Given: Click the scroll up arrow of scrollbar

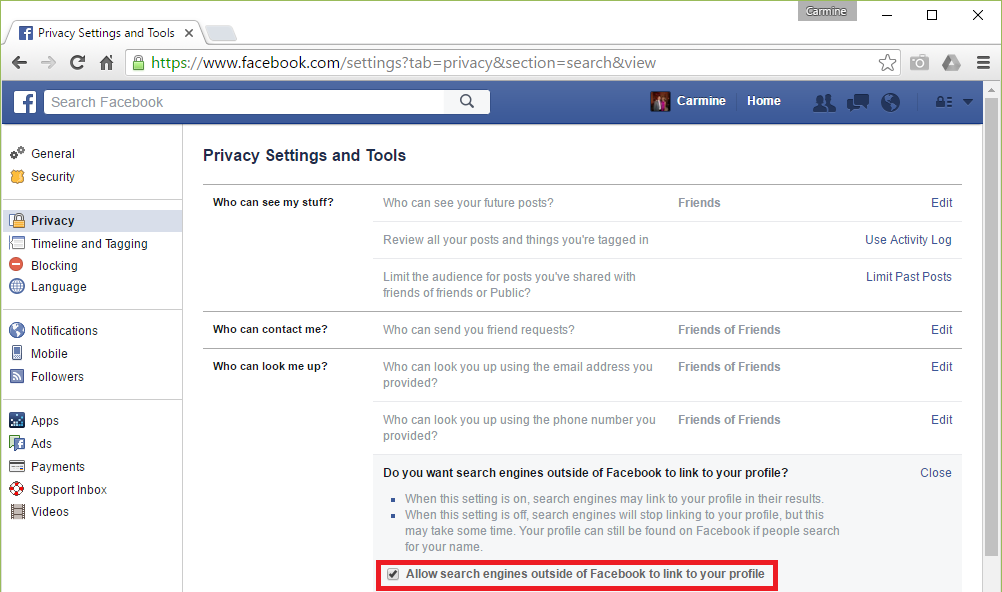Looking at the screenshot, I should (992, 90).
